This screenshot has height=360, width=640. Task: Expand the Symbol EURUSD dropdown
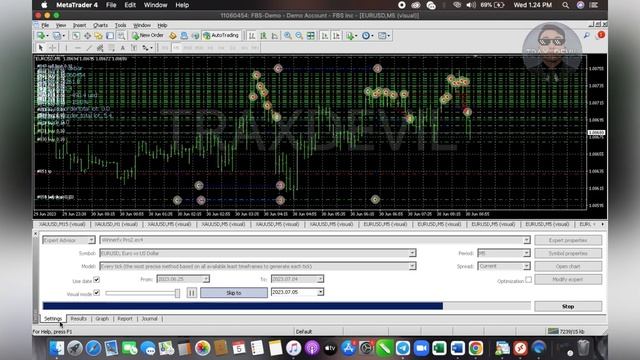(x=412, y=253)
